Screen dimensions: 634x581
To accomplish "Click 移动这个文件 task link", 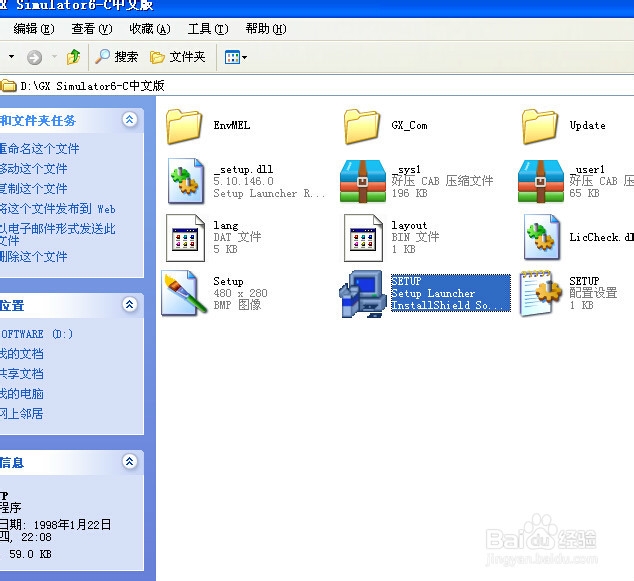I will point(34,169).
